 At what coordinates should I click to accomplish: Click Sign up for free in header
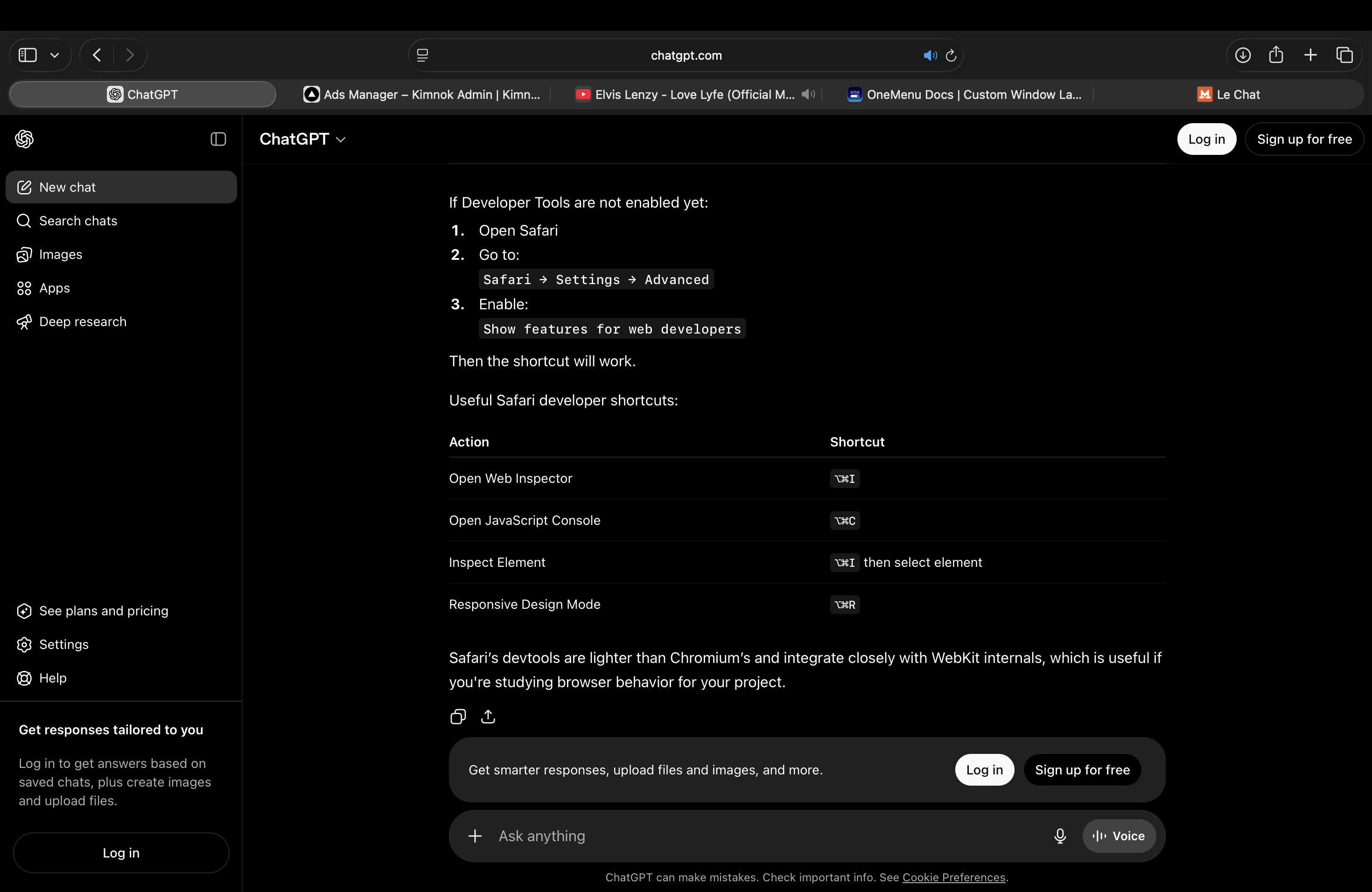pyautogui.click(x=1304, y=139)
